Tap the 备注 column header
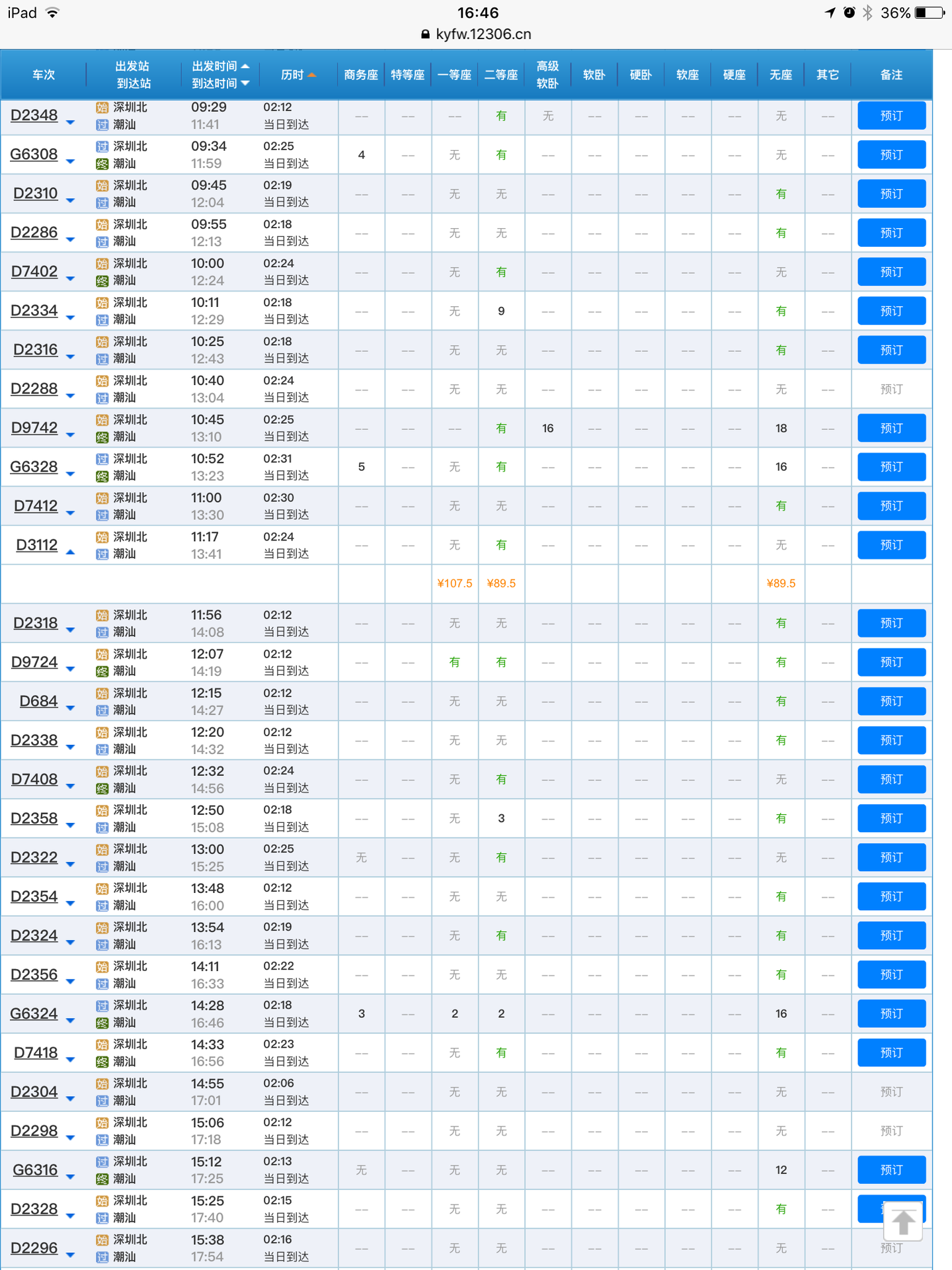This screenshot has height=1270, width=952. (891, 75)
